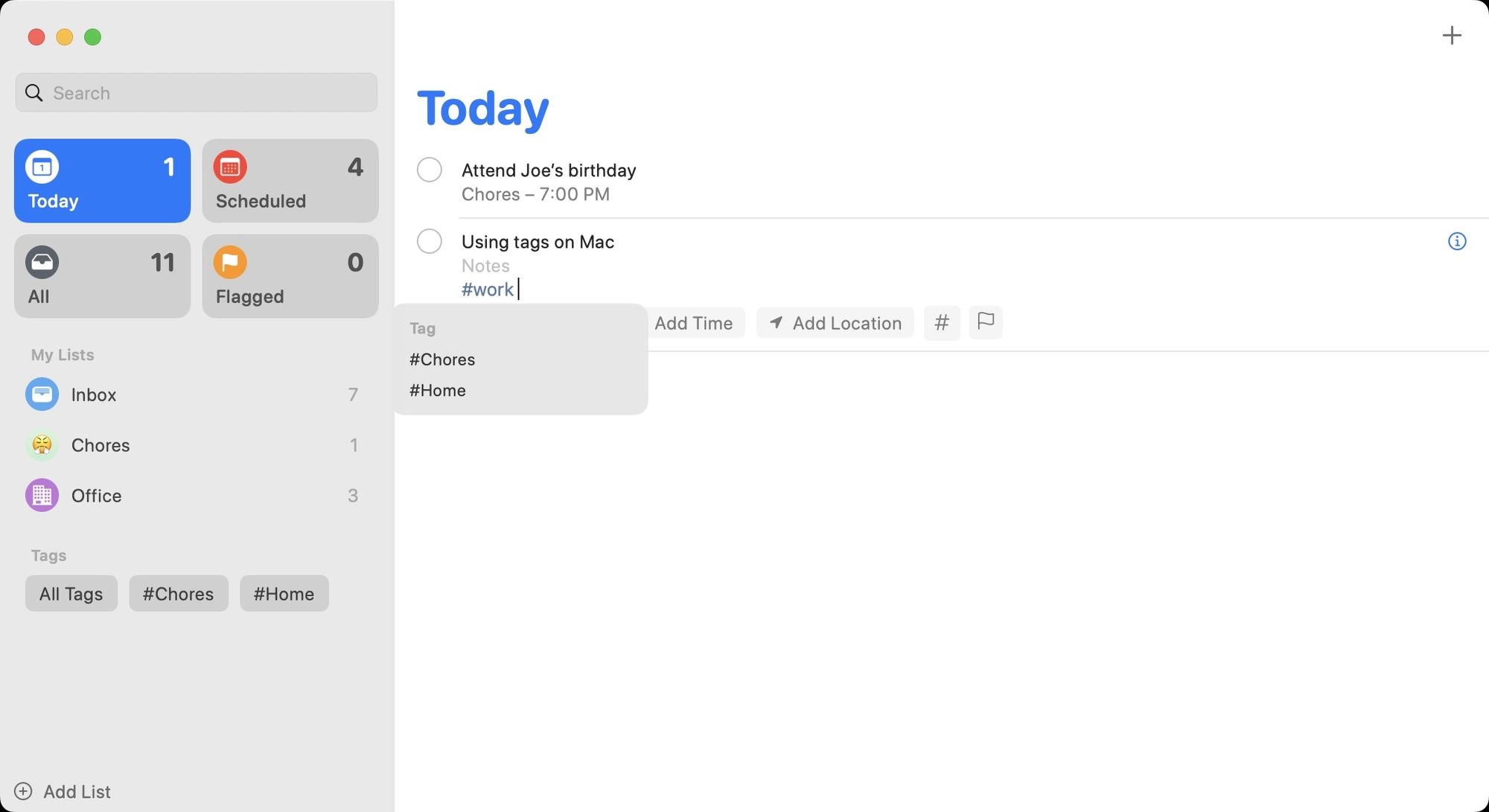Select #Home tag in sidebar filter
Image resolution: width=1489 pixels, height=812 pixels.
coord(283,592)
